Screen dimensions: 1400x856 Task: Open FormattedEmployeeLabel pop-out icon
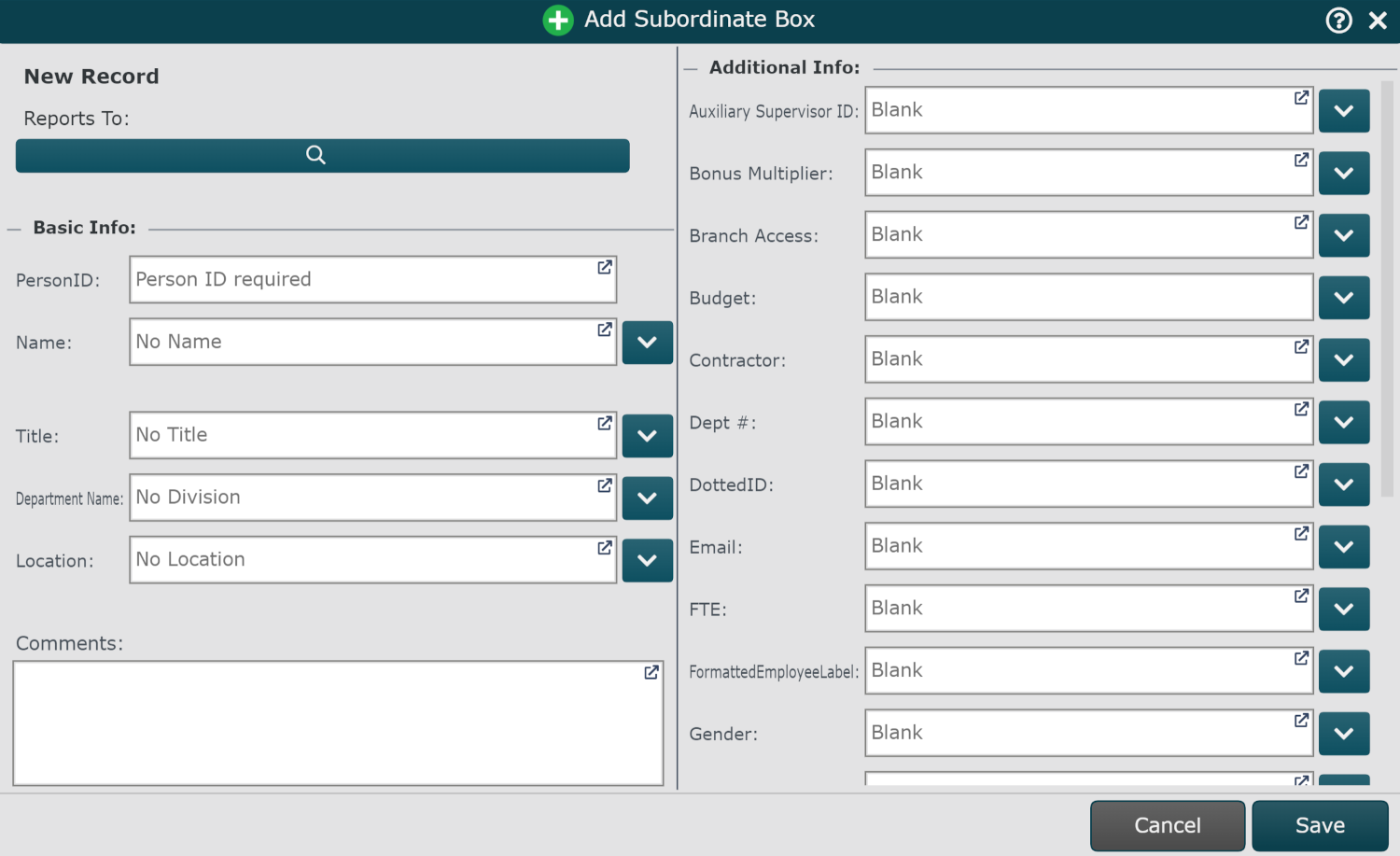click(x=1301, y=658)
